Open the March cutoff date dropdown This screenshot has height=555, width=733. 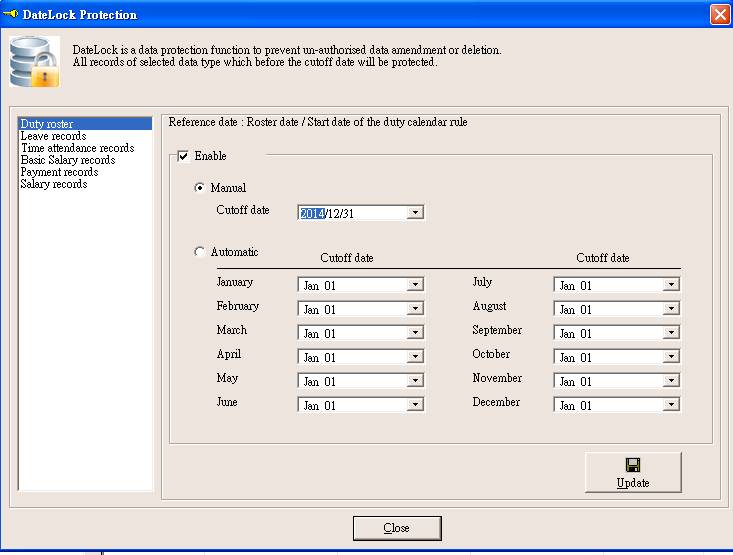click(x=415, y=332)
